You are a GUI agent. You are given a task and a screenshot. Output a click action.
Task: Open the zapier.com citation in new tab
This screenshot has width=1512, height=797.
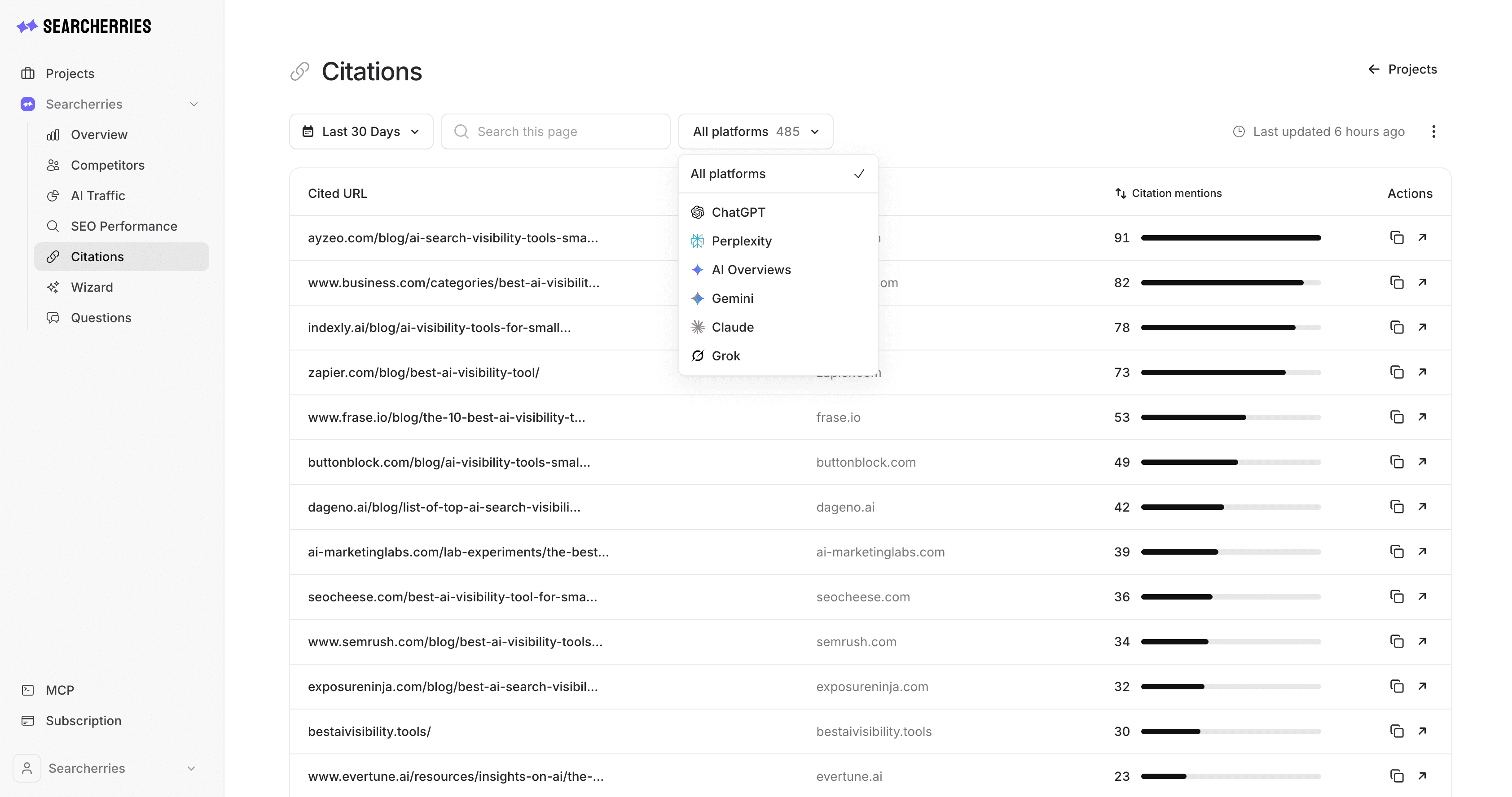(x=1422, y=372)
